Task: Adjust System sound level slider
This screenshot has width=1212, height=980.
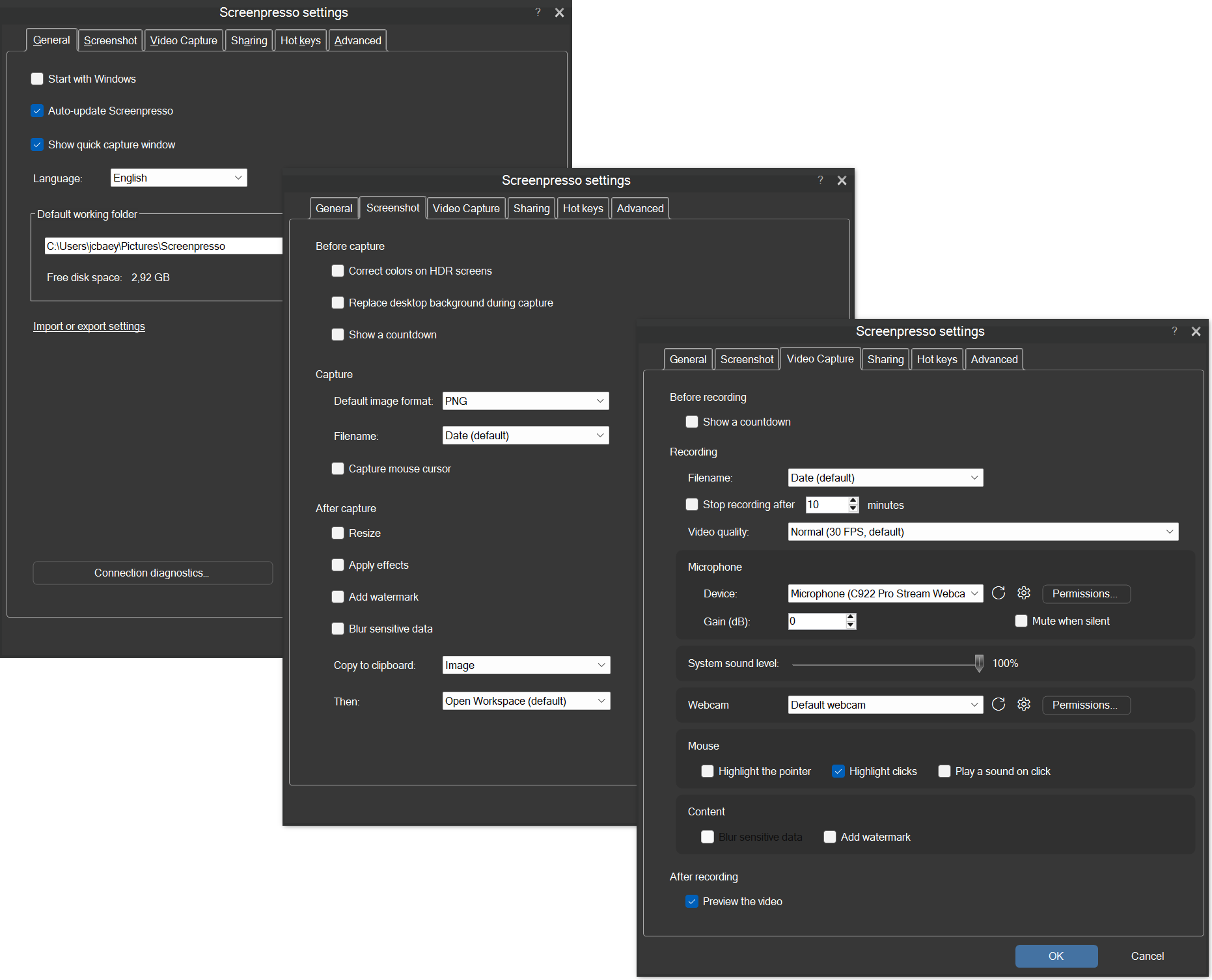Action: click(979, 663)
